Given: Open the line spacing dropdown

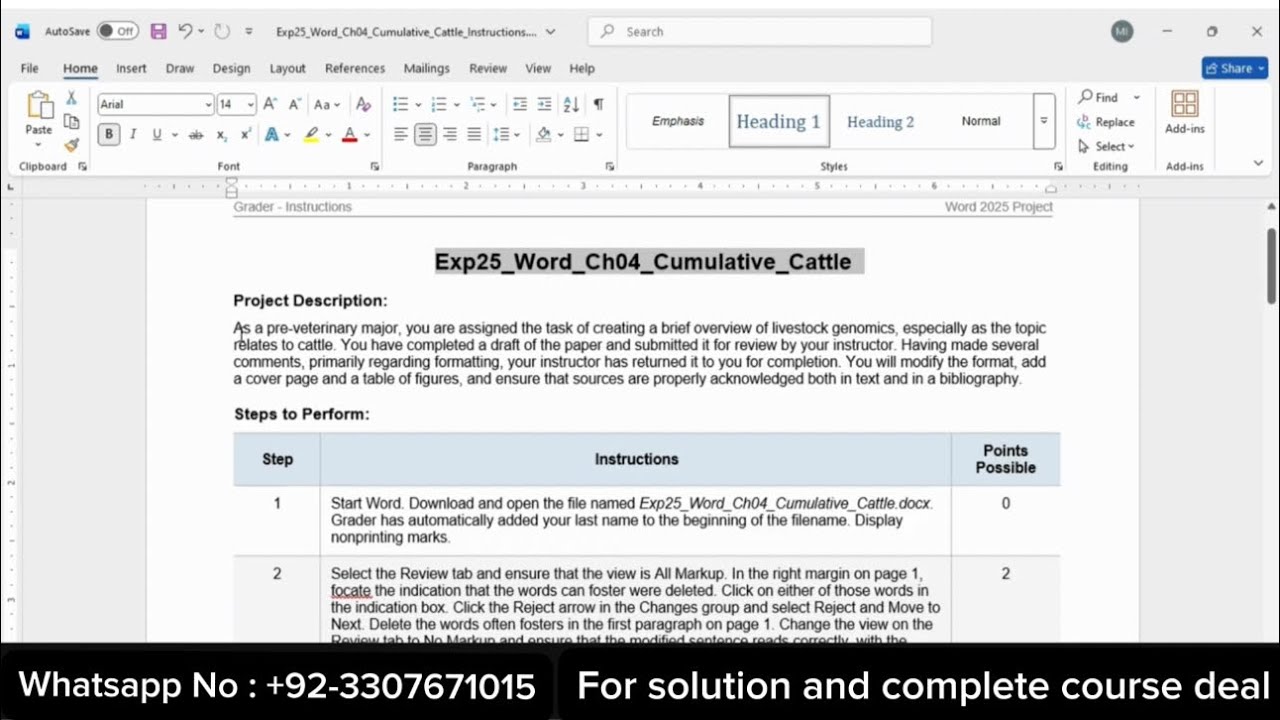Looking at the screenshot, I should 505,134.
